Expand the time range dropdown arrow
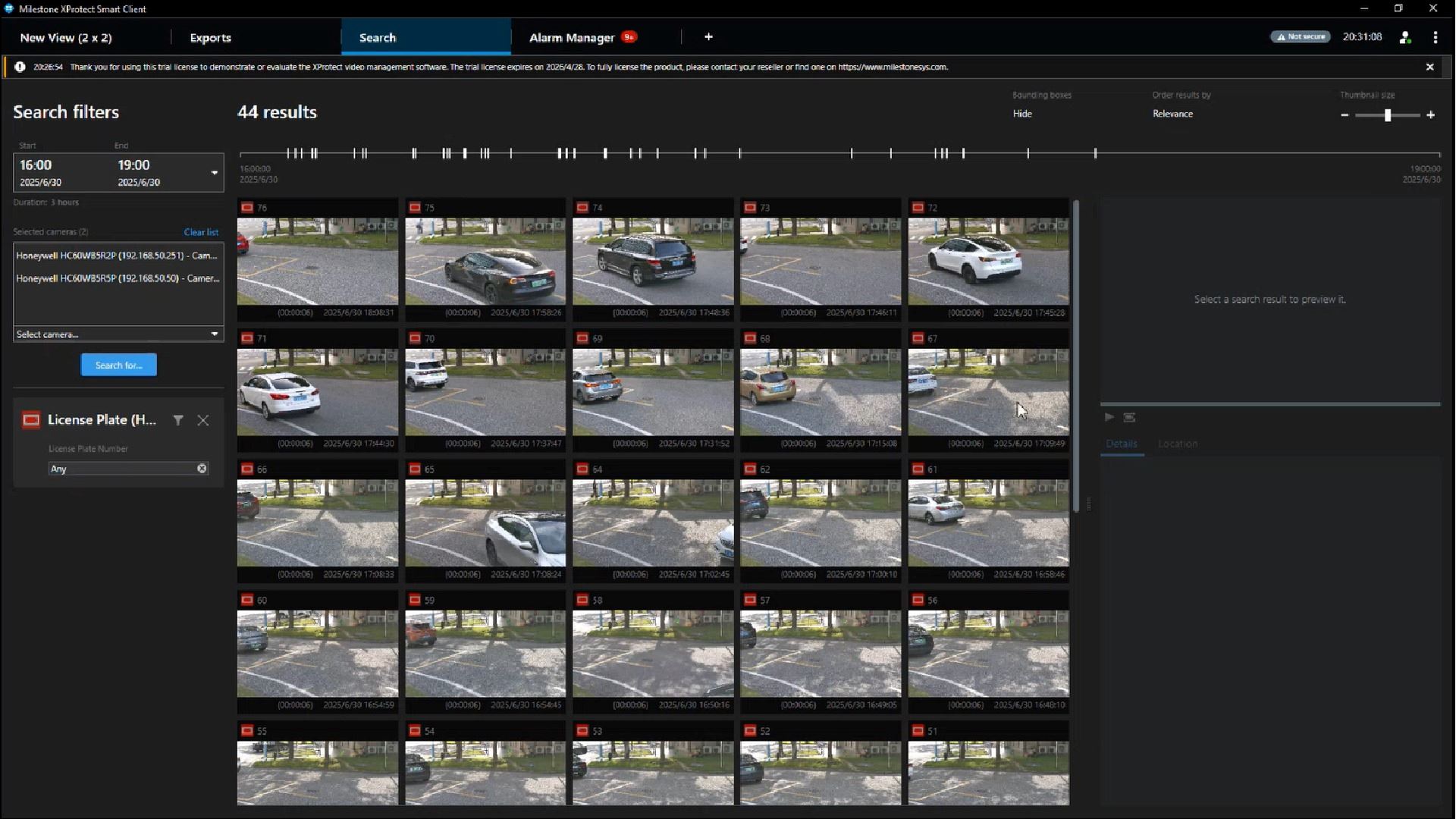Screen dimensions: 1456x819 pyautogui.click(x=215, y=173)
